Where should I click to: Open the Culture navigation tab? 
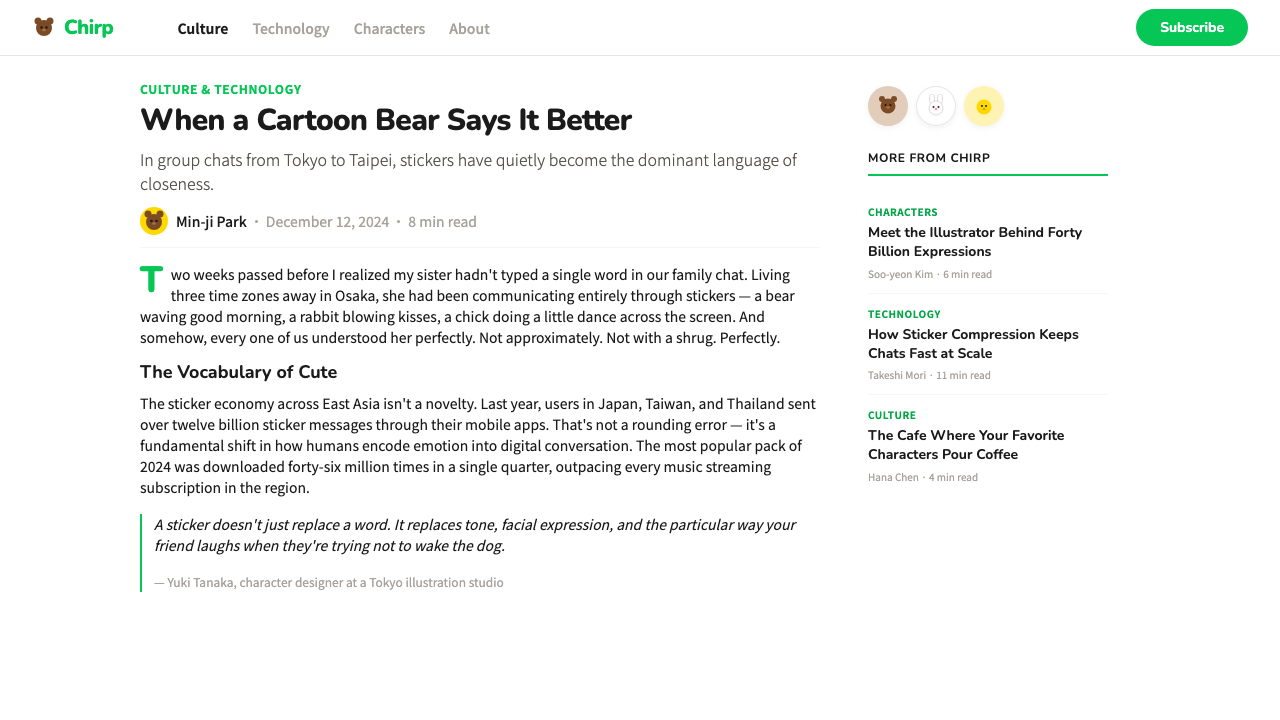coord(203,28)
